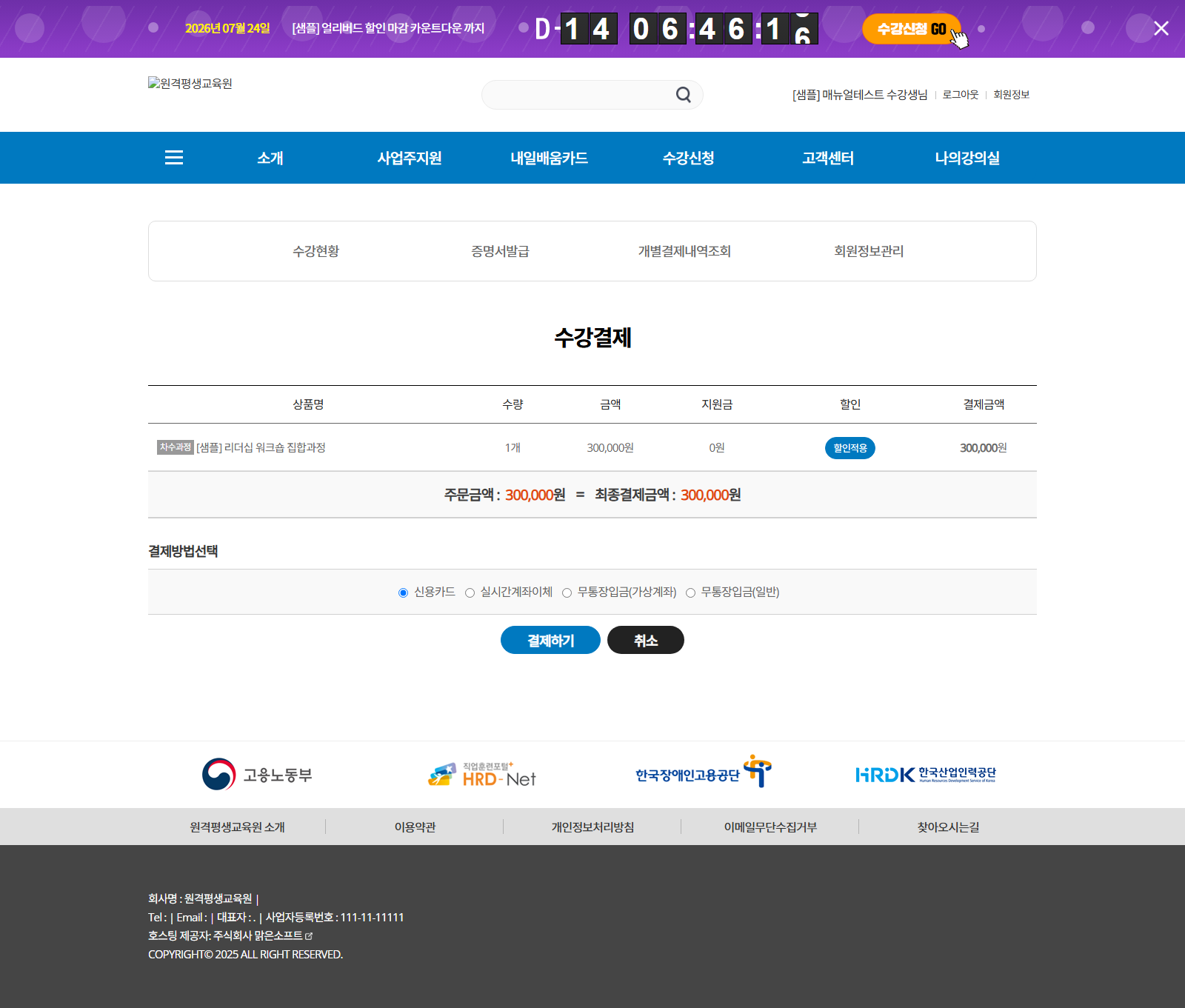Click the 취소 button

(x=646, y=640)
